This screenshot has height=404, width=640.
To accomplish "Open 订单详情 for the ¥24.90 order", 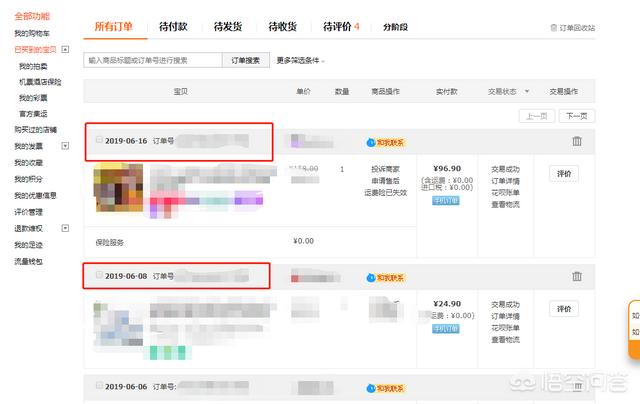I will click(505, 316).
